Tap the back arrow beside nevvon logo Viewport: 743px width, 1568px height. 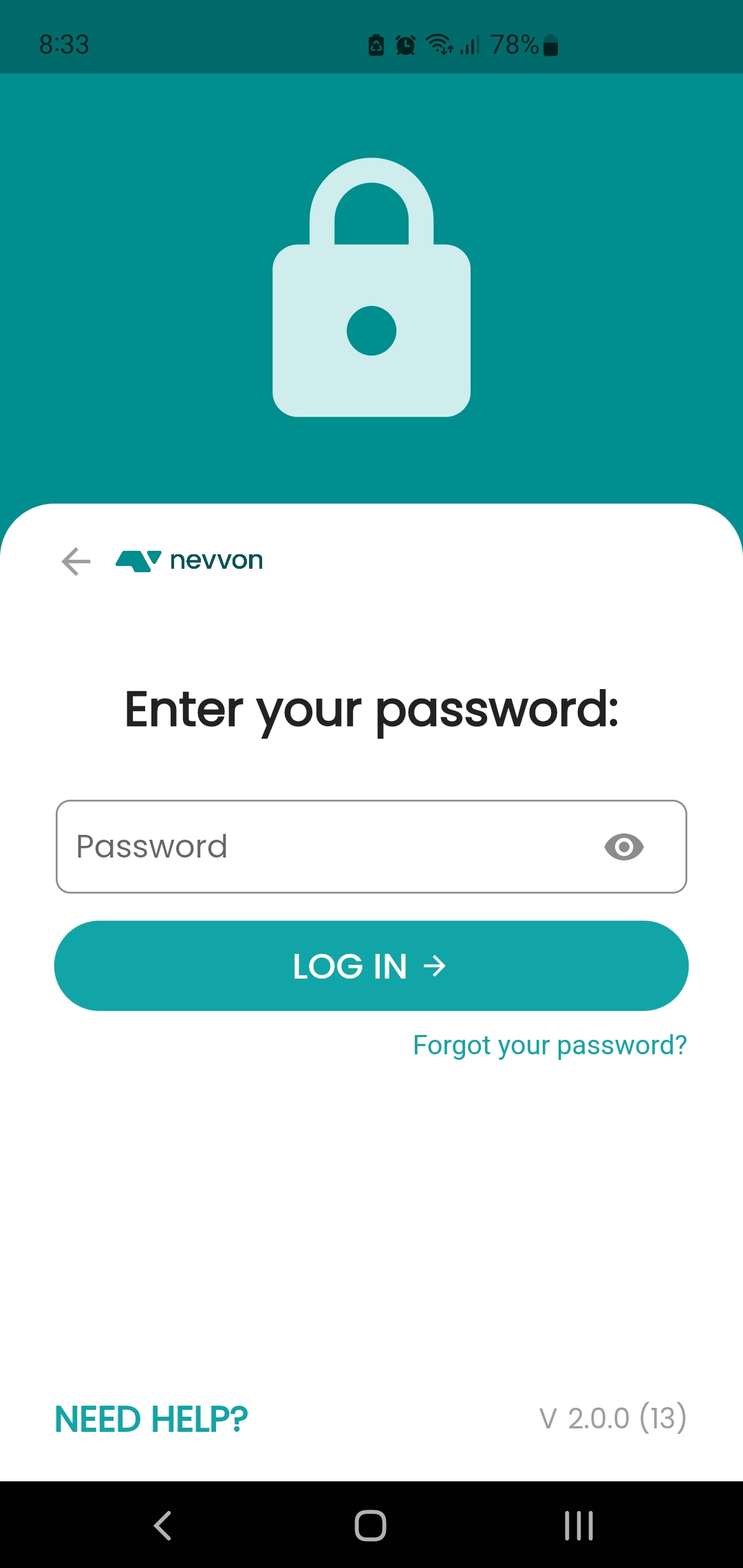[76, 561]
